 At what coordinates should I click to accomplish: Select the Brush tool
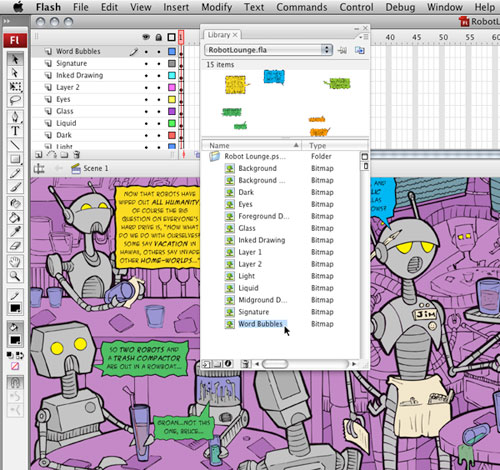click(15, 187)
